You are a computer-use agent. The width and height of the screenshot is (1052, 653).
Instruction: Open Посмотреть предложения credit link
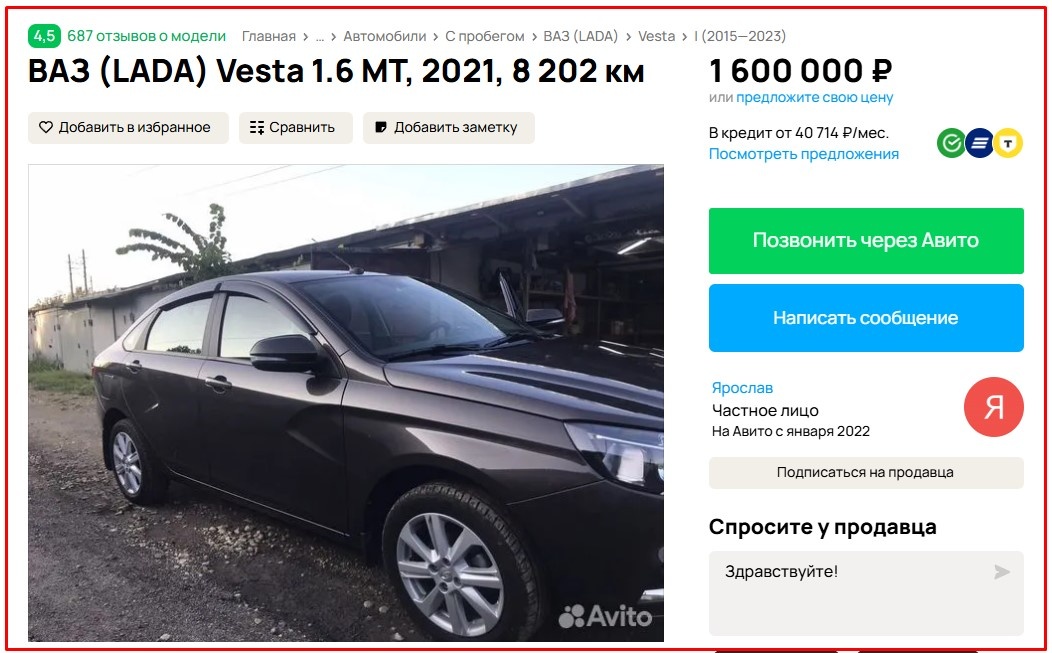tap(804, 154)
